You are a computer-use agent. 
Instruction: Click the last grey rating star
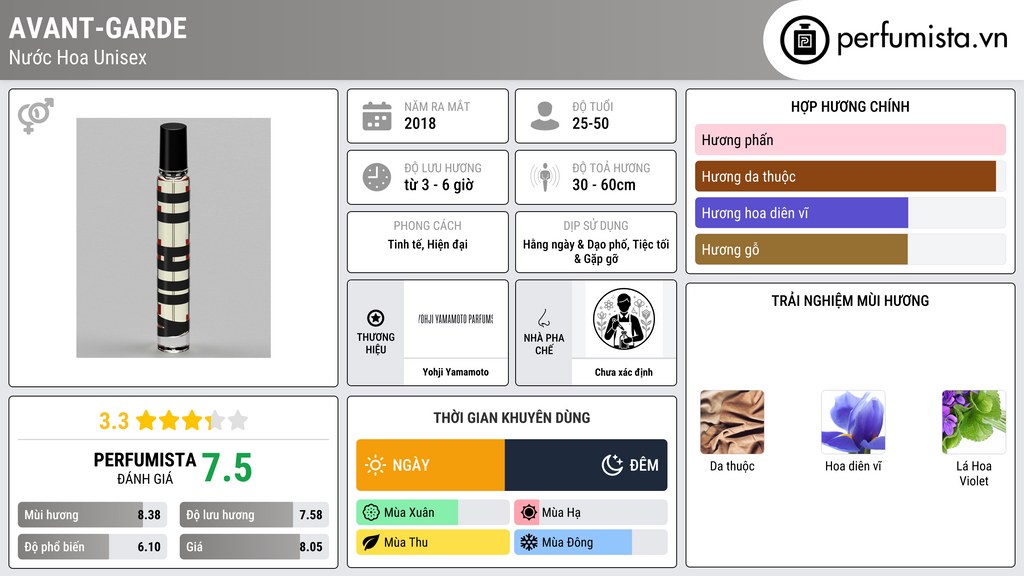pos(238,420)
